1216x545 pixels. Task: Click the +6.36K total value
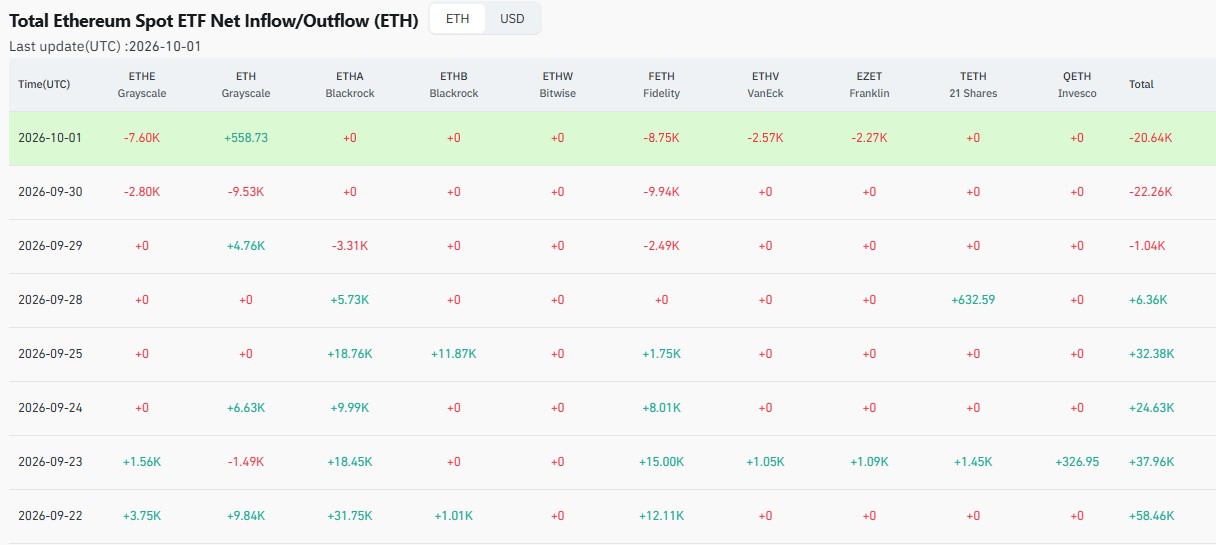point(1149,300)
